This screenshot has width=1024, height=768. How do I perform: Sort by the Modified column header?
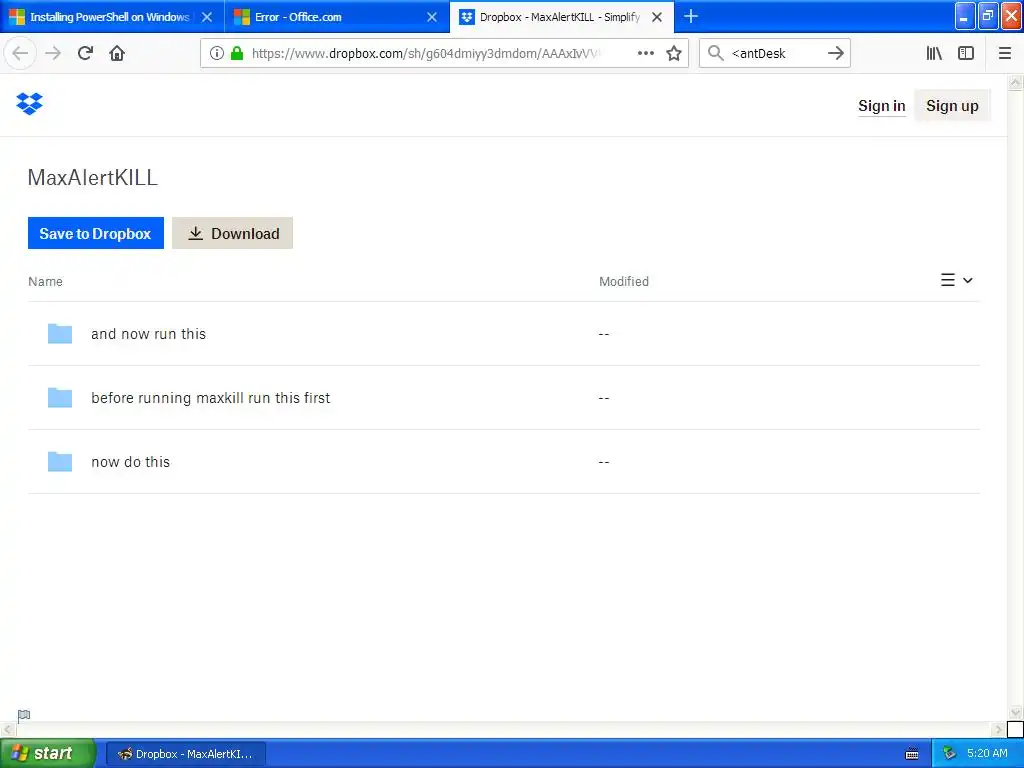(624, 281)
